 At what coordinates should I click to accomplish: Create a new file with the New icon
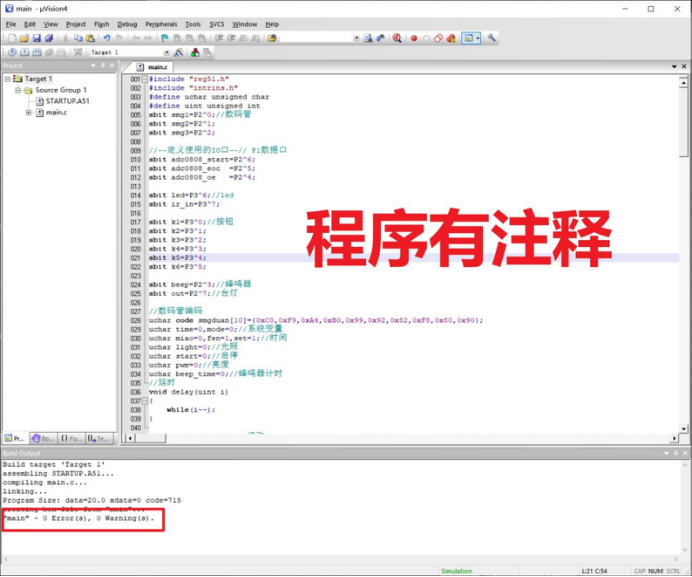[12, 38]
